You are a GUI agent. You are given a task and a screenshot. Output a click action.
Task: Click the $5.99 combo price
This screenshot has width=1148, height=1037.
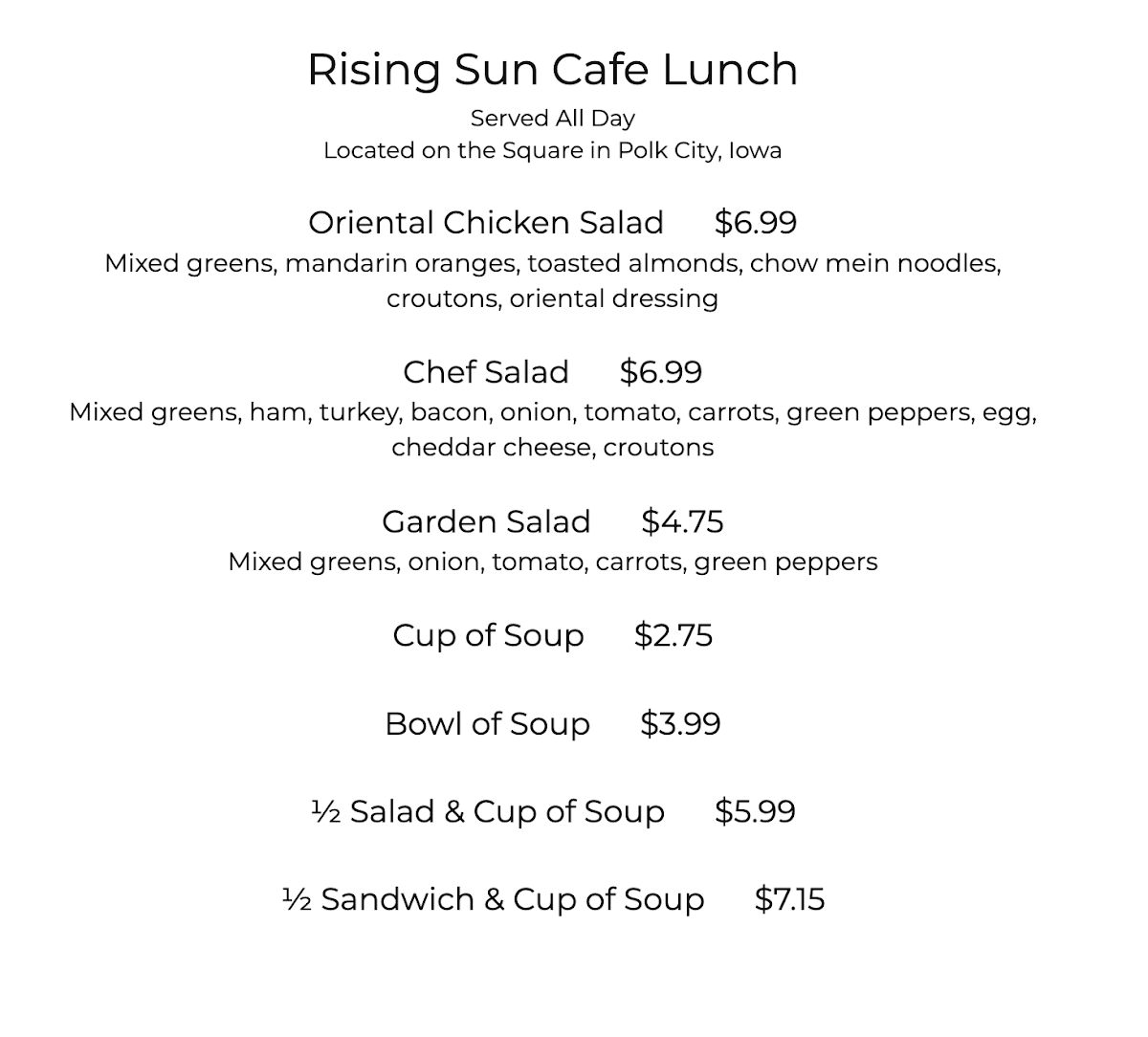pos(755,812)
